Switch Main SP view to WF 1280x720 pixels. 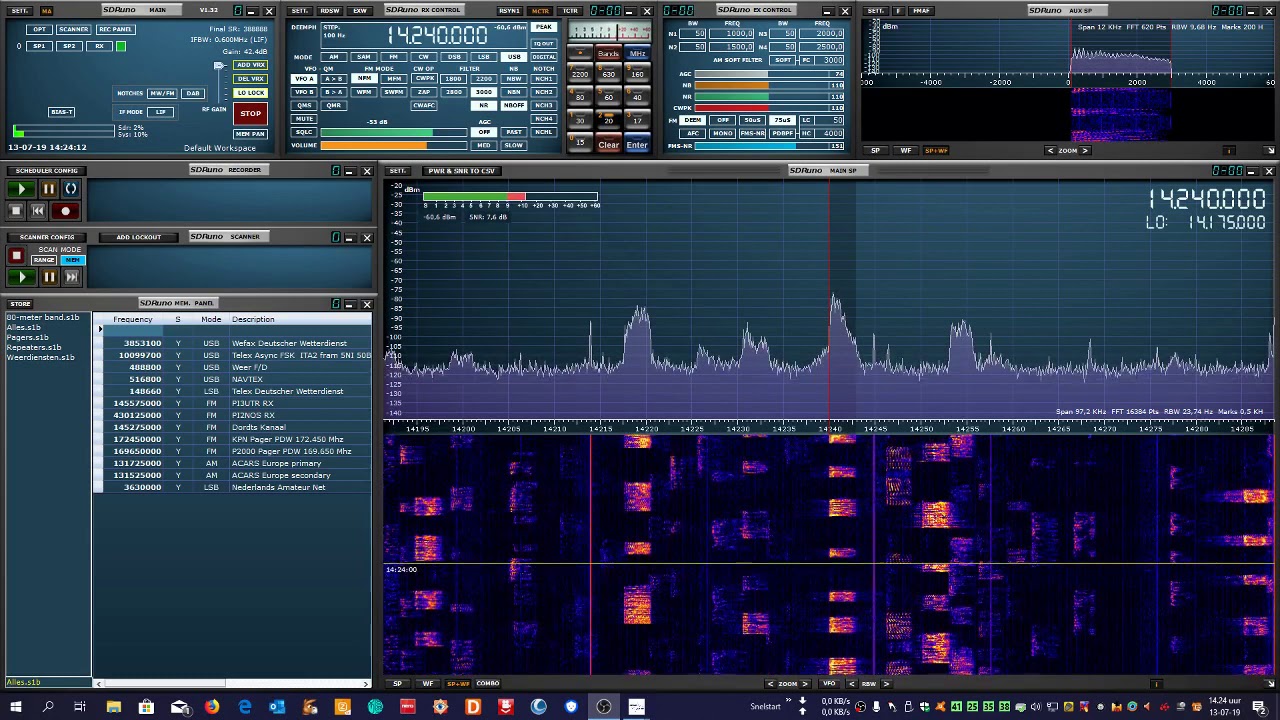click(x=427, y=684)
